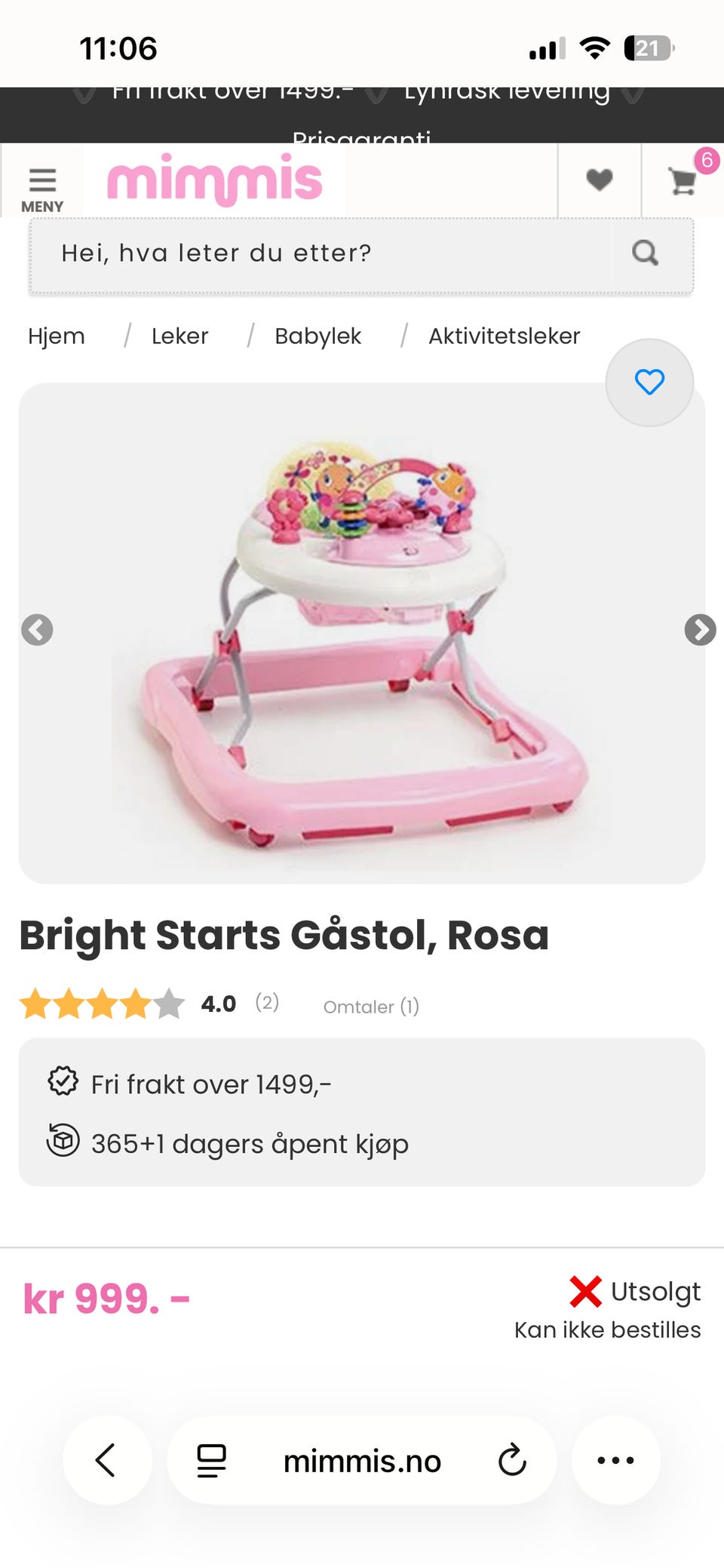The image size is (724, 1568).
Task: Reload the mimmis.no page
Action: pos(512,1461)
